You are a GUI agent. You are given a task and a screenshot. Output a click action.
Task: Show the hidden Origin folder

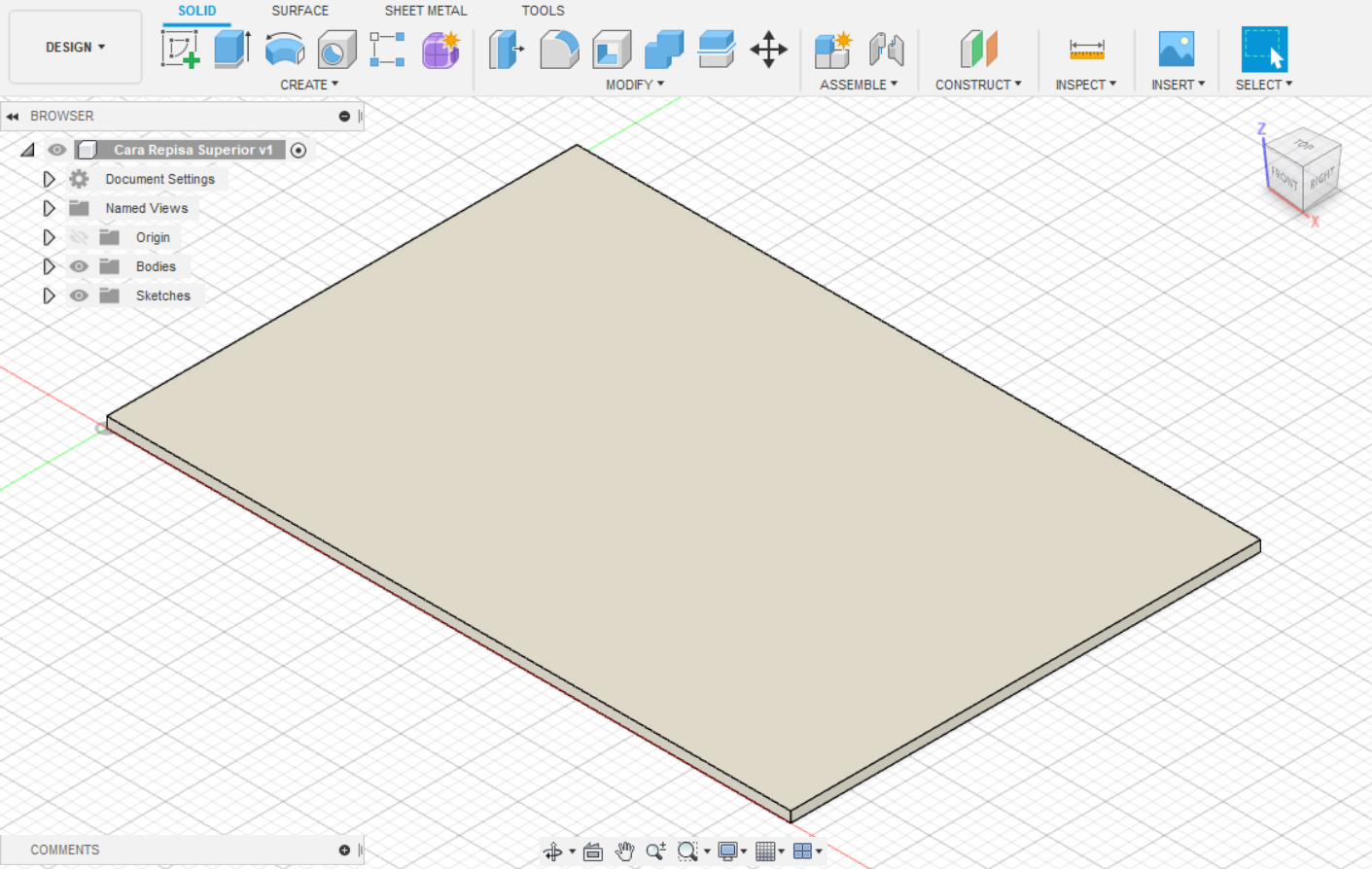click(79, 237)
